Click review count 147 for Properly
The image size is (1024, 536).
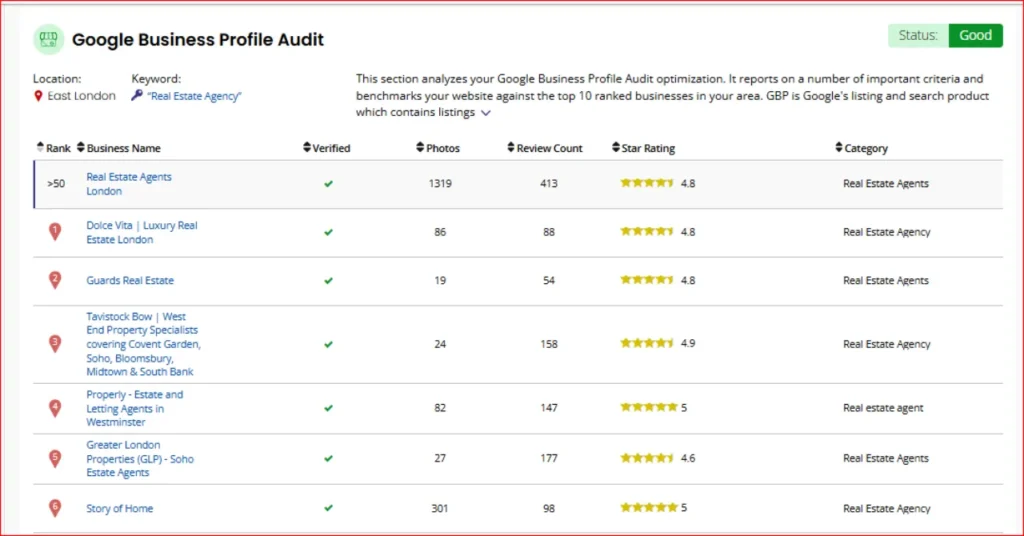pos(549,408)
